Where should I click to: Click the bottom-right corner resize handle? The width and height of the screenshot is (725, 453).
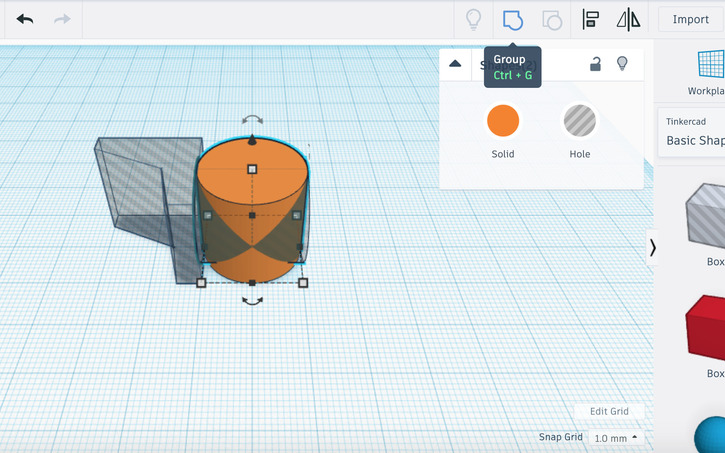pos(303,282)
